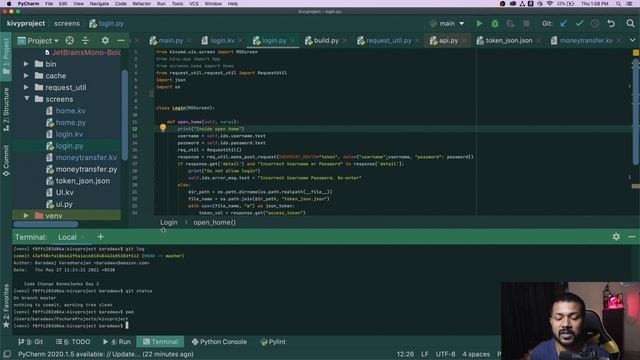640x360 pixels.
Task: Open the Project side tool tab
Action: pos(6,56)
